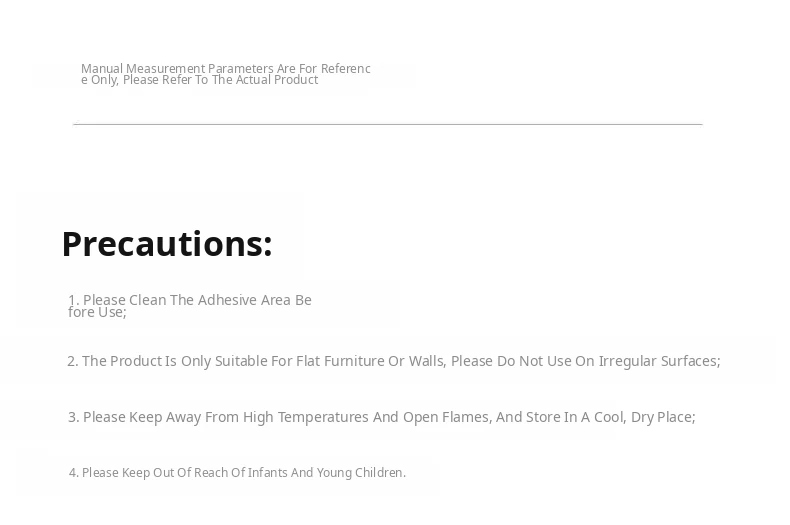Click the words "Manual Measurement" in the top note
Screen dimensions: 790x525
pos(143,68)
